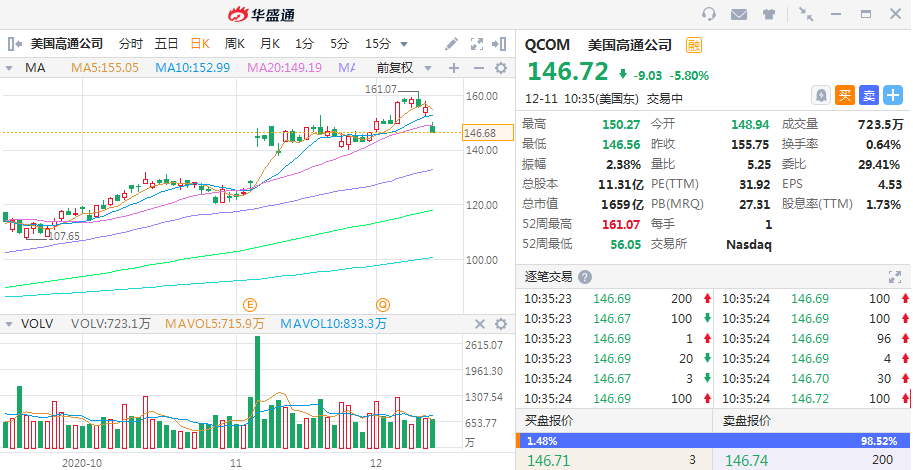Add QCOM to watchlist plus icon
Image resolution: width=913 pixels, height=470 pixels.
click(x=893, y=96)
